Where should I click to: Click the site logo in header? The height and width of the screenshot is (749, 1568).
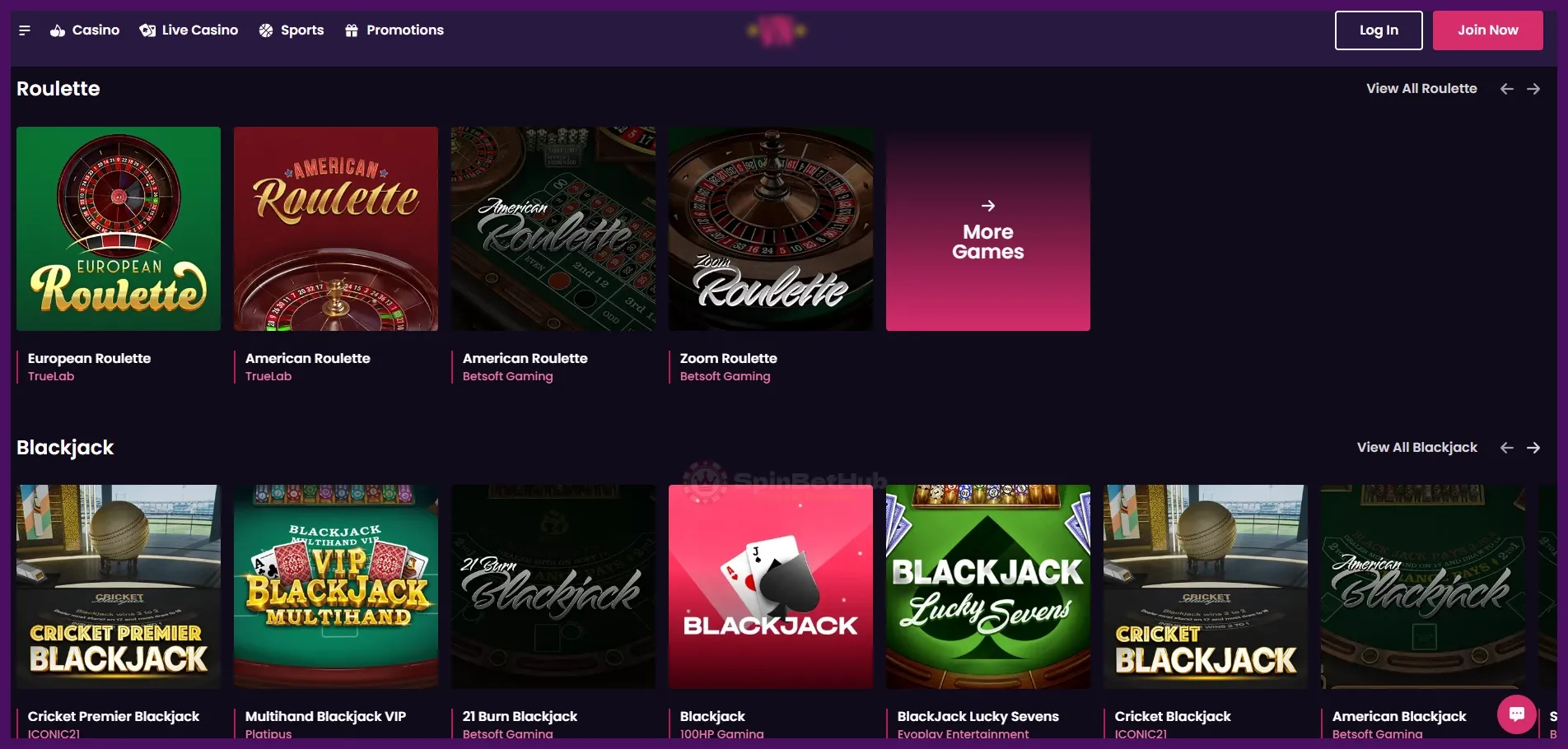pyautogui.click(x=777, y=30)
